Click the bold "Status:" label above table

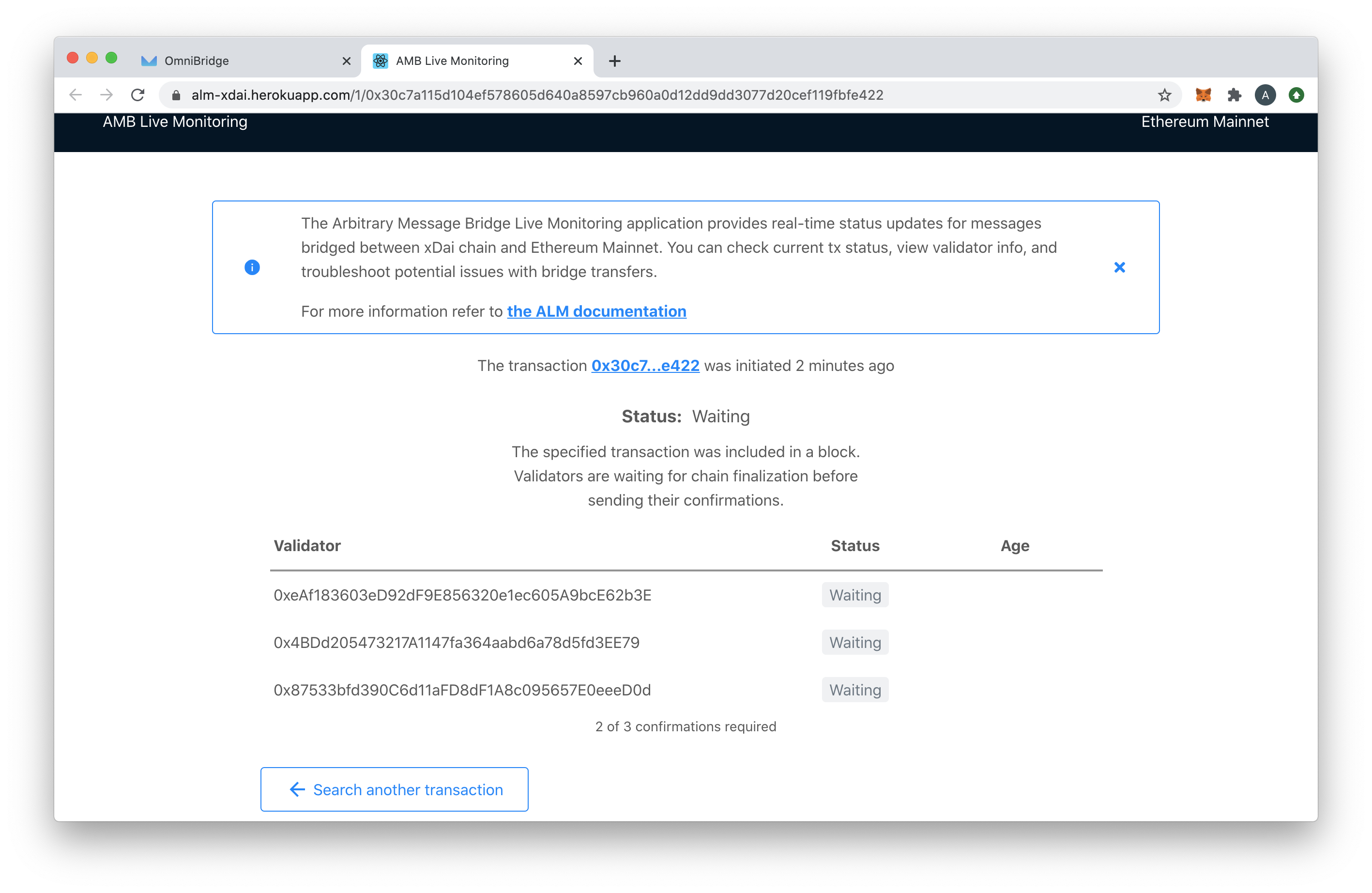[652, 416]
